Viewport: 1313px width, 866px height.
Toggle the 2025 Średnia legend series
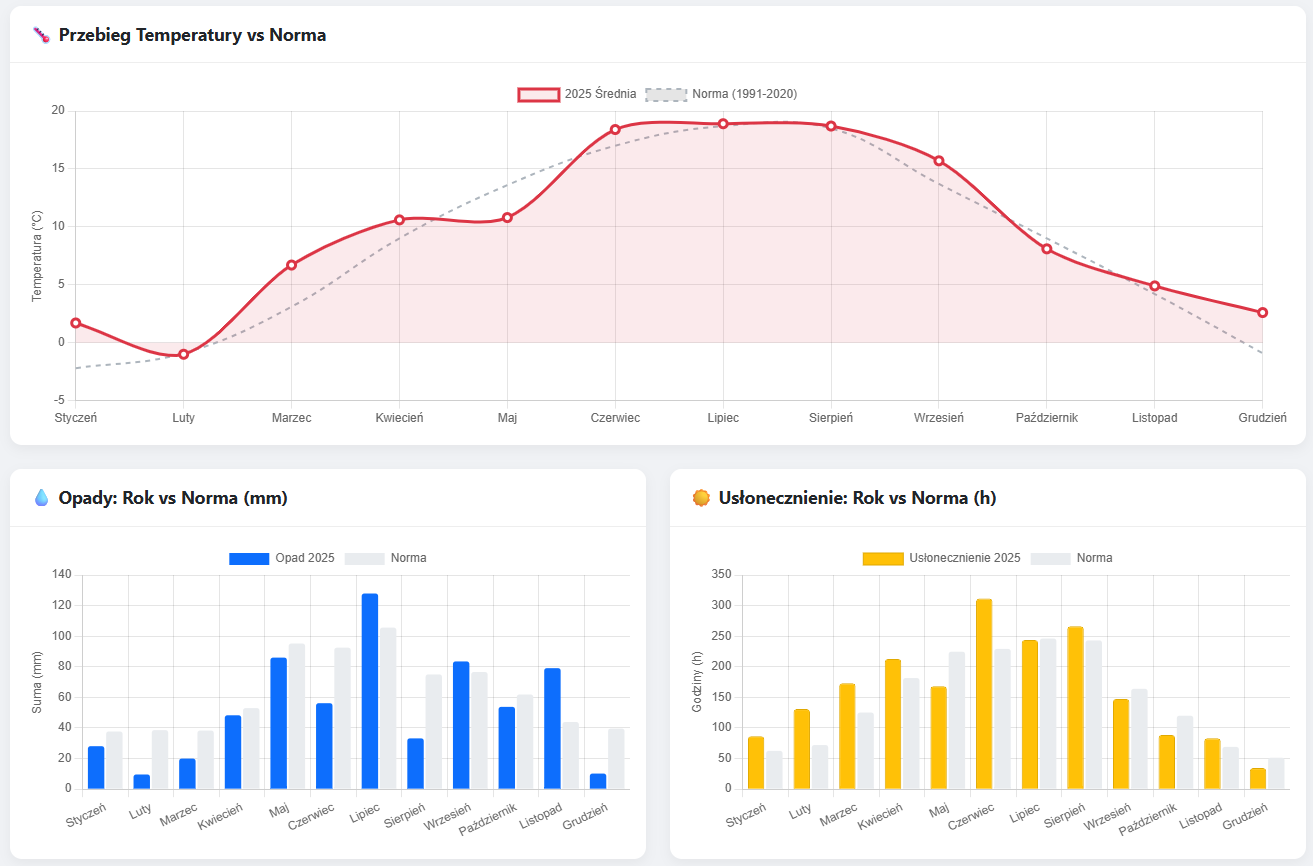pyautogui.click(x=600, y=94)
